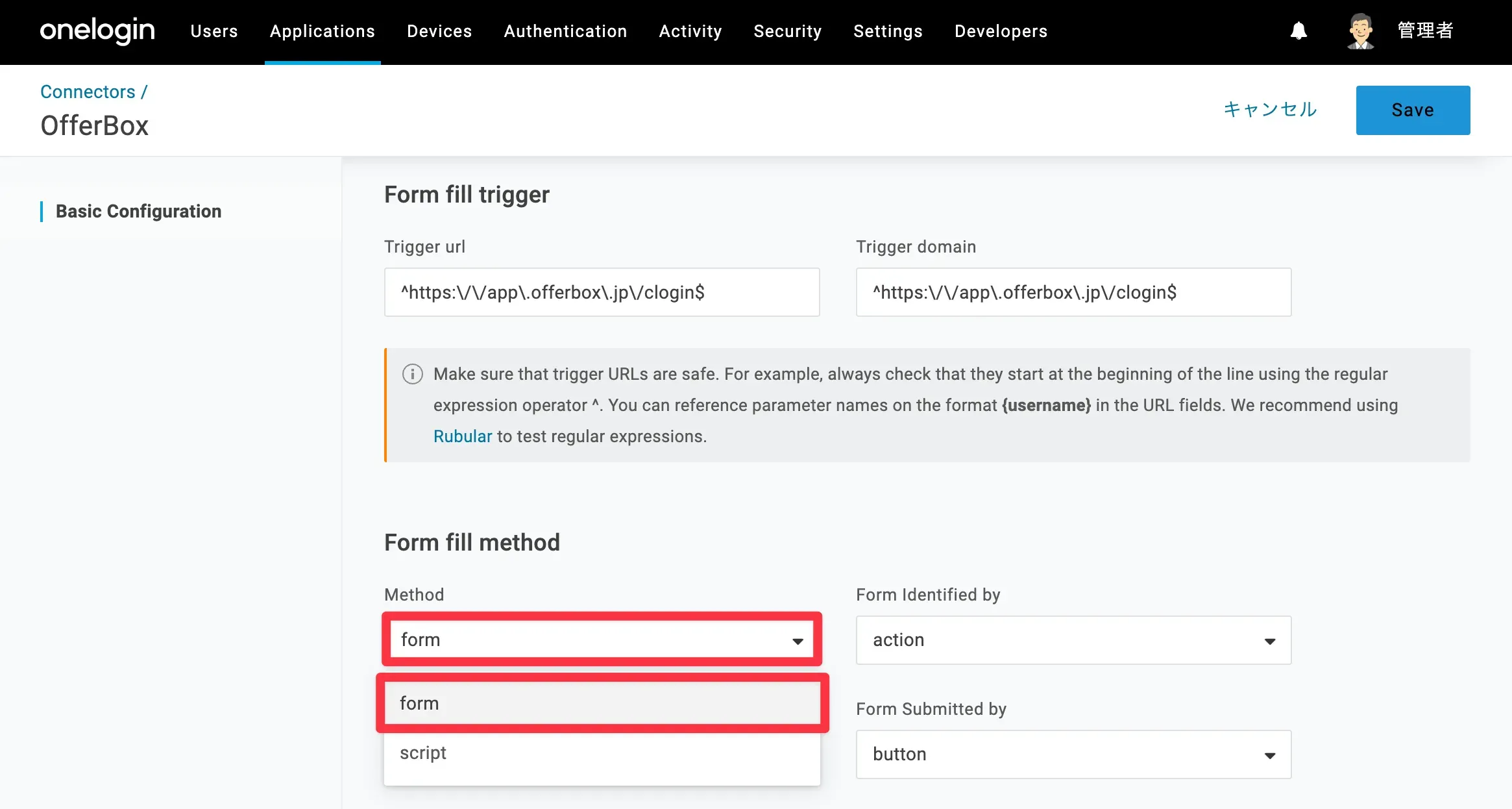Screen dimensions: 1512x809
Task: Expand the Form Identified by dropdown
Action: (x=1073, y=640)
